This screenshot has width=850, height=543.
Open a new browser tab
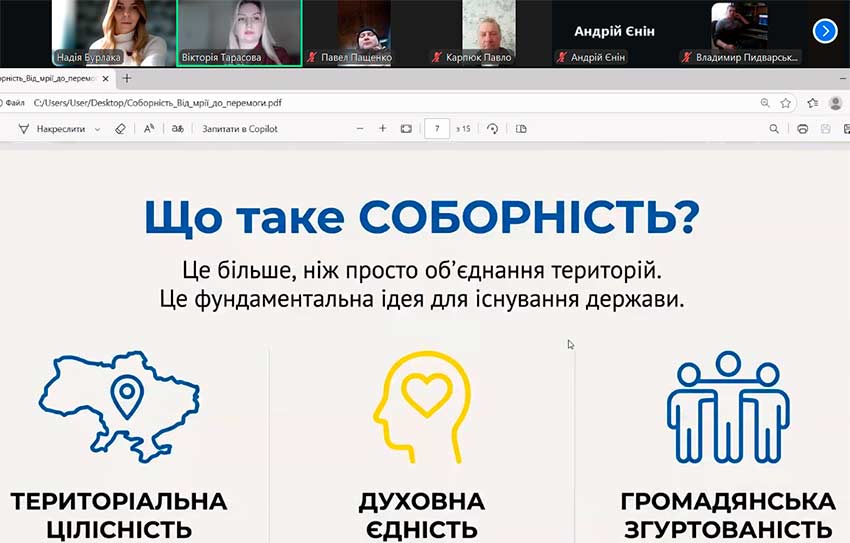click(x=127, y=78)
